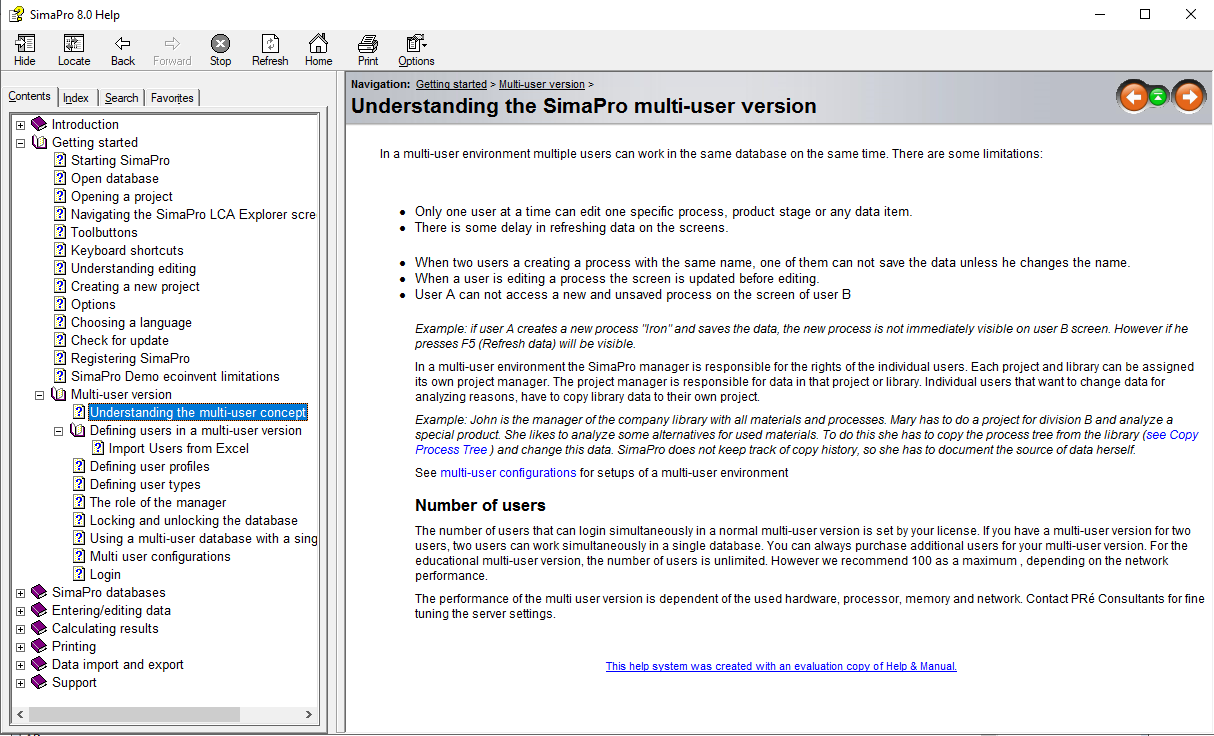
Task: Expand the Calculating results node
Action: click(21, 629)
